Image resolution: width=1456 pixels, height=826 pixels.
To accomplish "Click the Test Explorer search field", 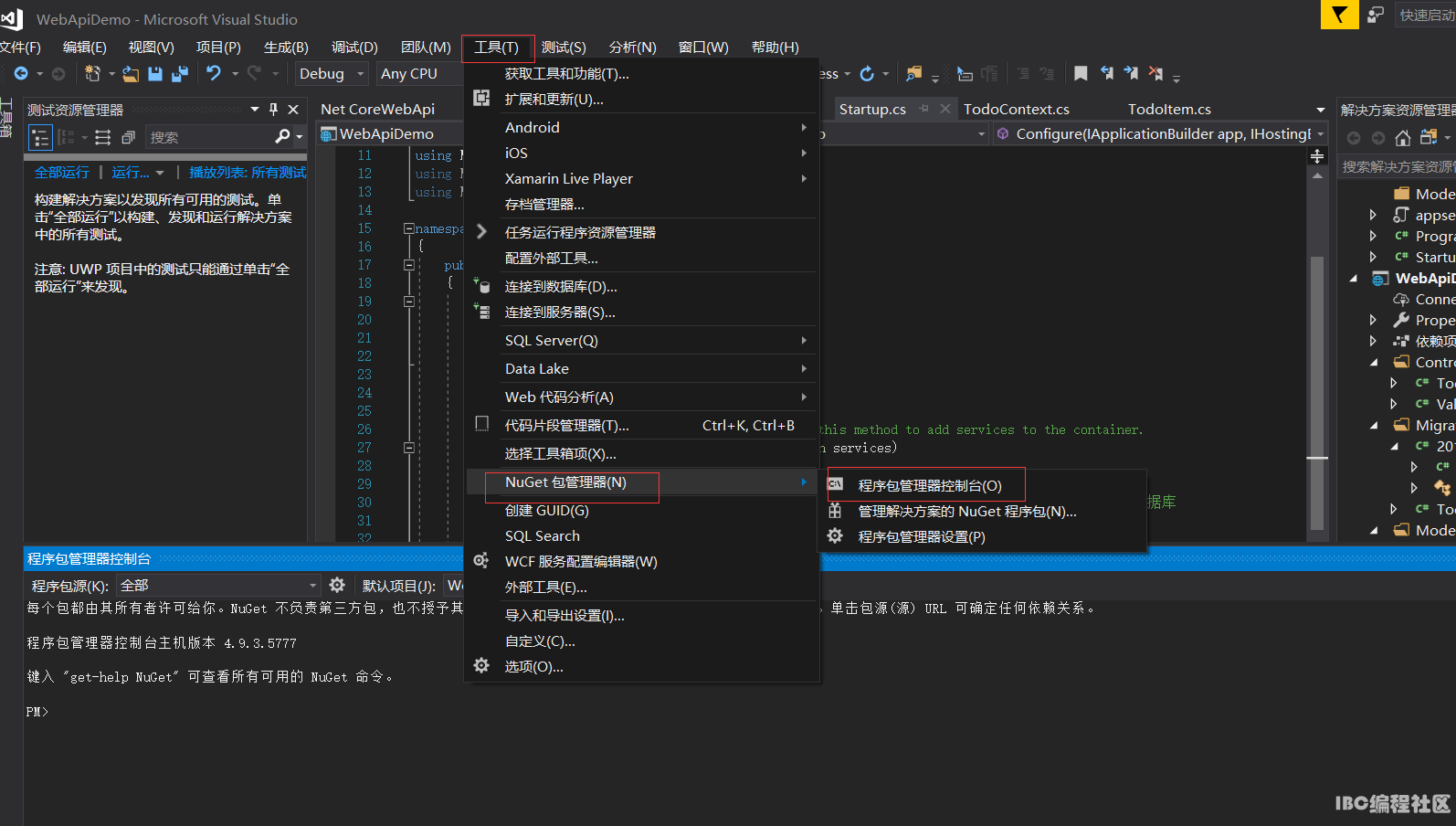I will click(209, 137).
